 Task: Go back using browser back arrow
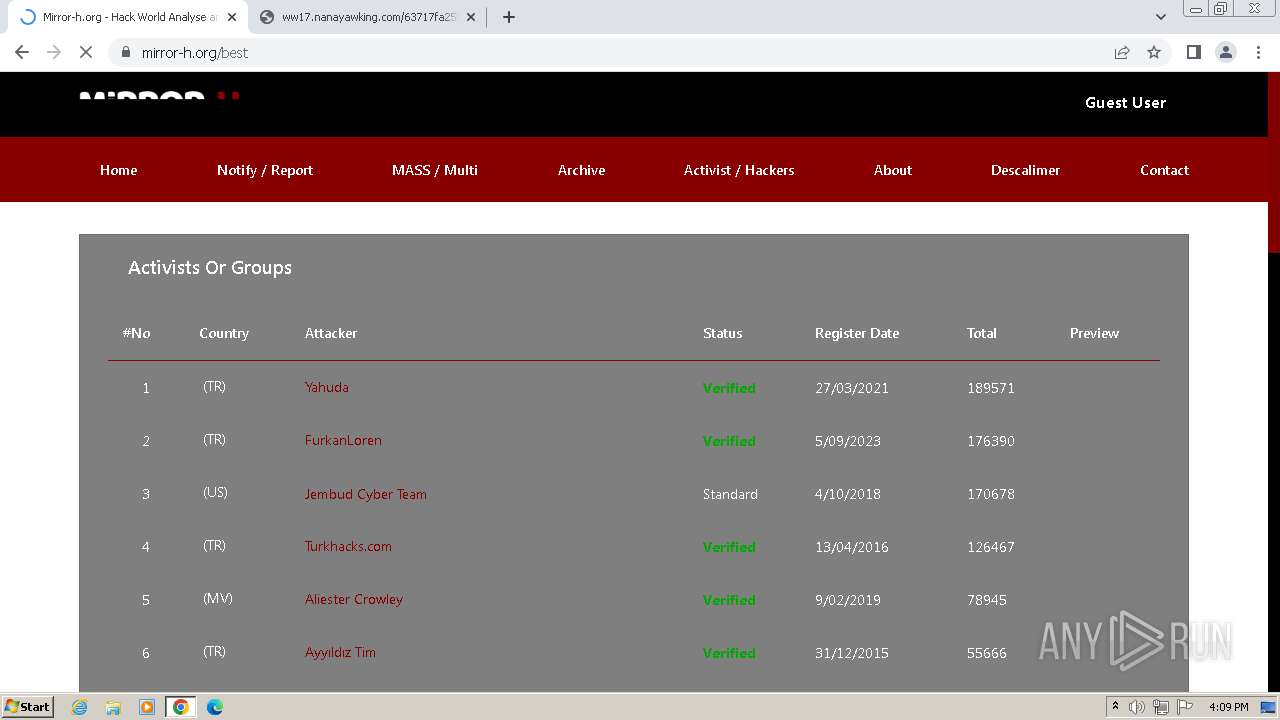(22, 52)
